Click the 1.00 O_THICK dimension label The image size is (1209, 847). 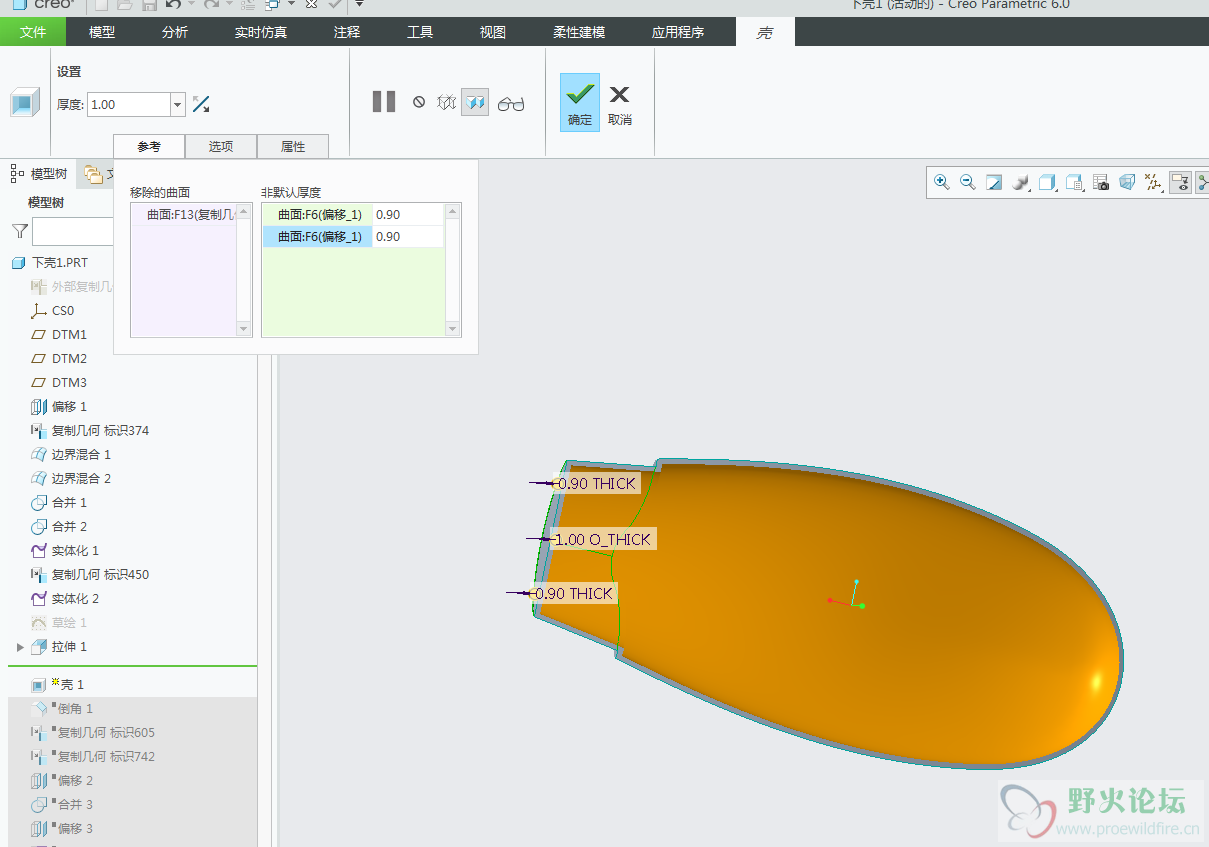pos(604,539)
